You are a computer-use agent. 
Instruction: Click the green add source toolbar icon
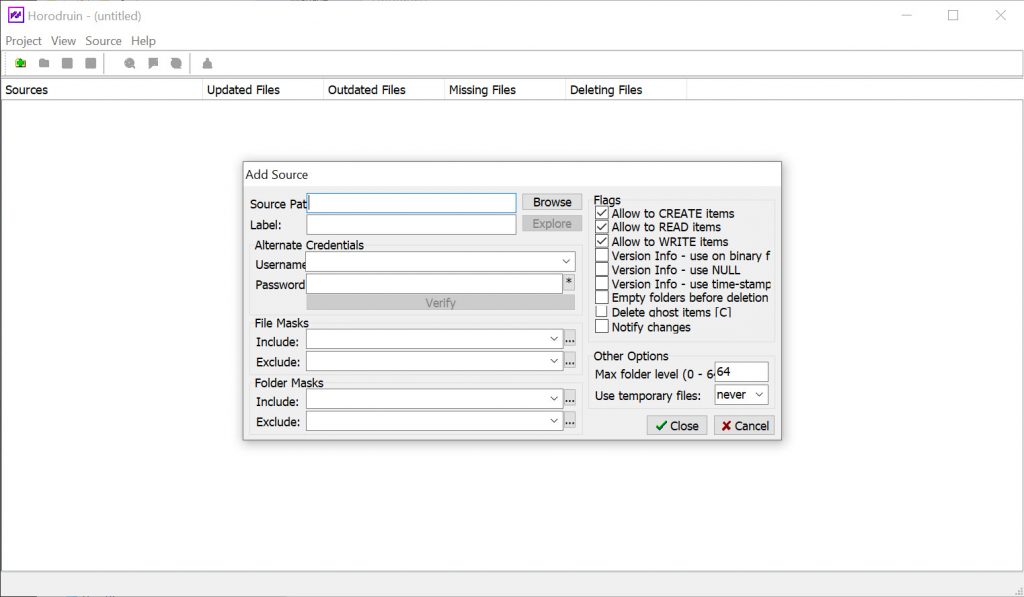click(20, 63)
